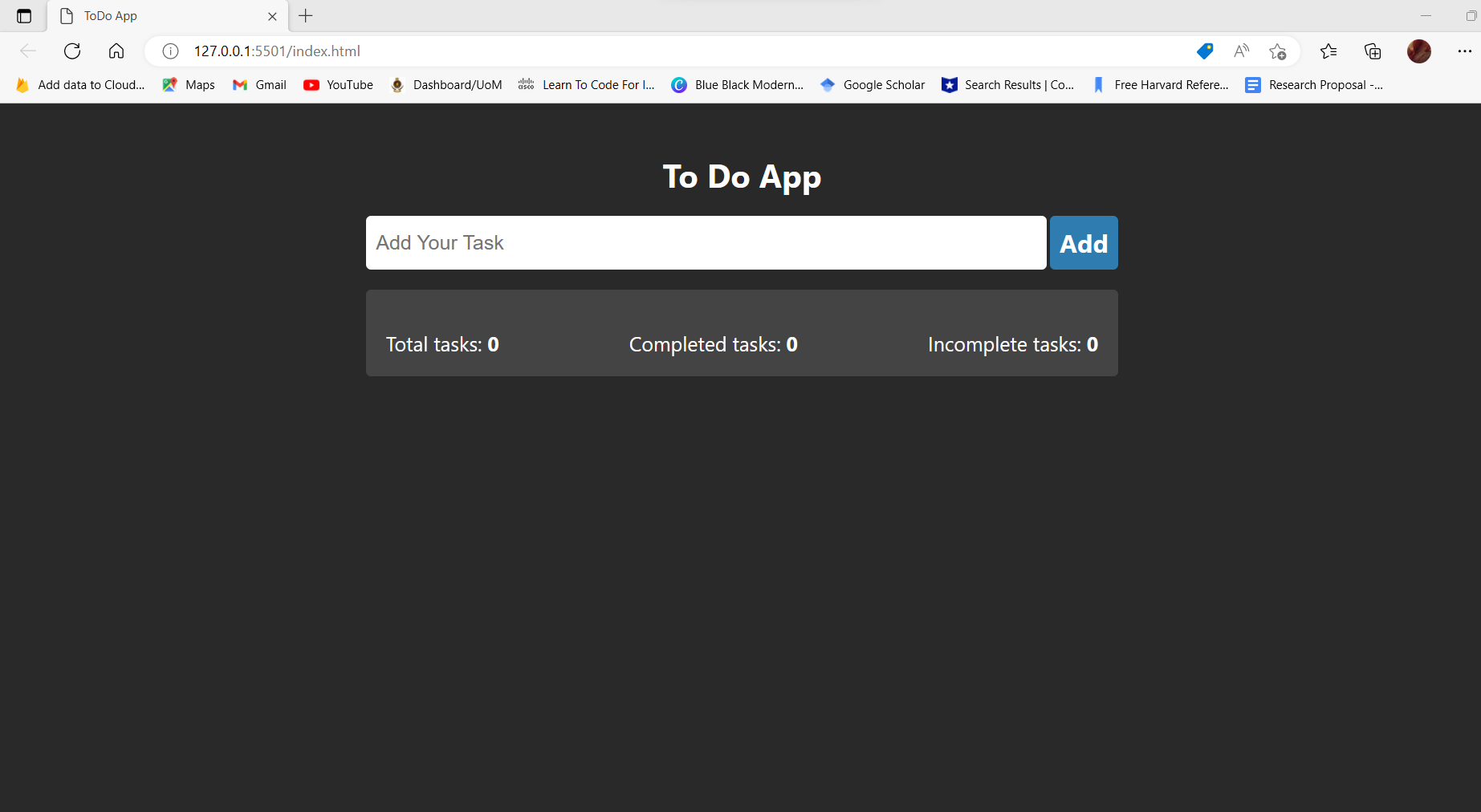Open the browser Collections icon
The width and height of the screenshot is (1481, 812).
click(x=1373, y=51)
